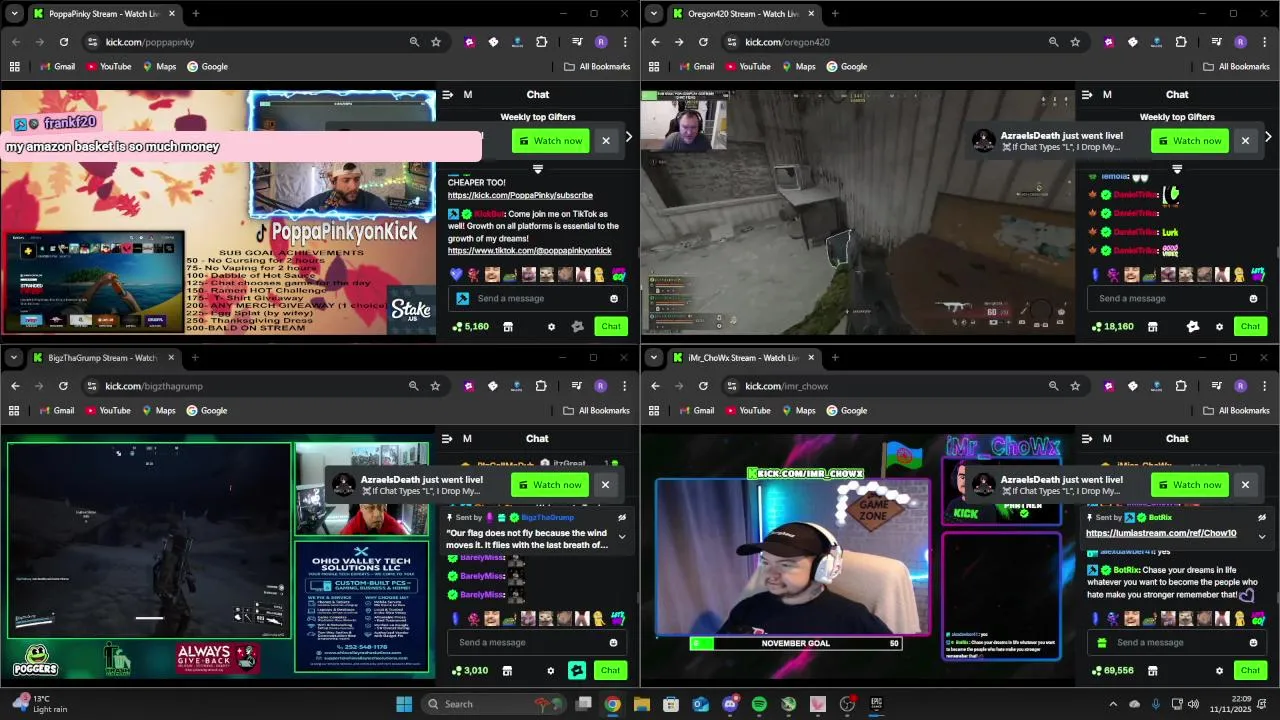Viewport: 1280px width, 720px height.
Task: Open the lumiastream.com/ref/Chow10 link
Action: click(1161, 534)
